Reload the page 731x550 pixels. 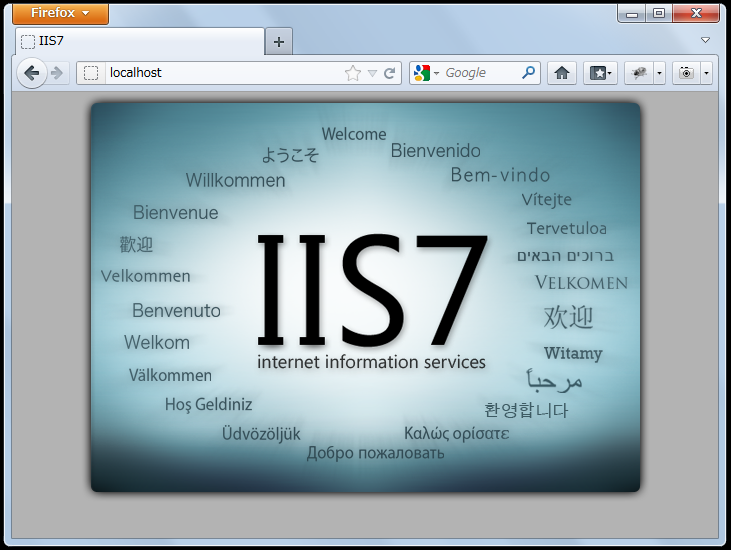click(390, 73)
